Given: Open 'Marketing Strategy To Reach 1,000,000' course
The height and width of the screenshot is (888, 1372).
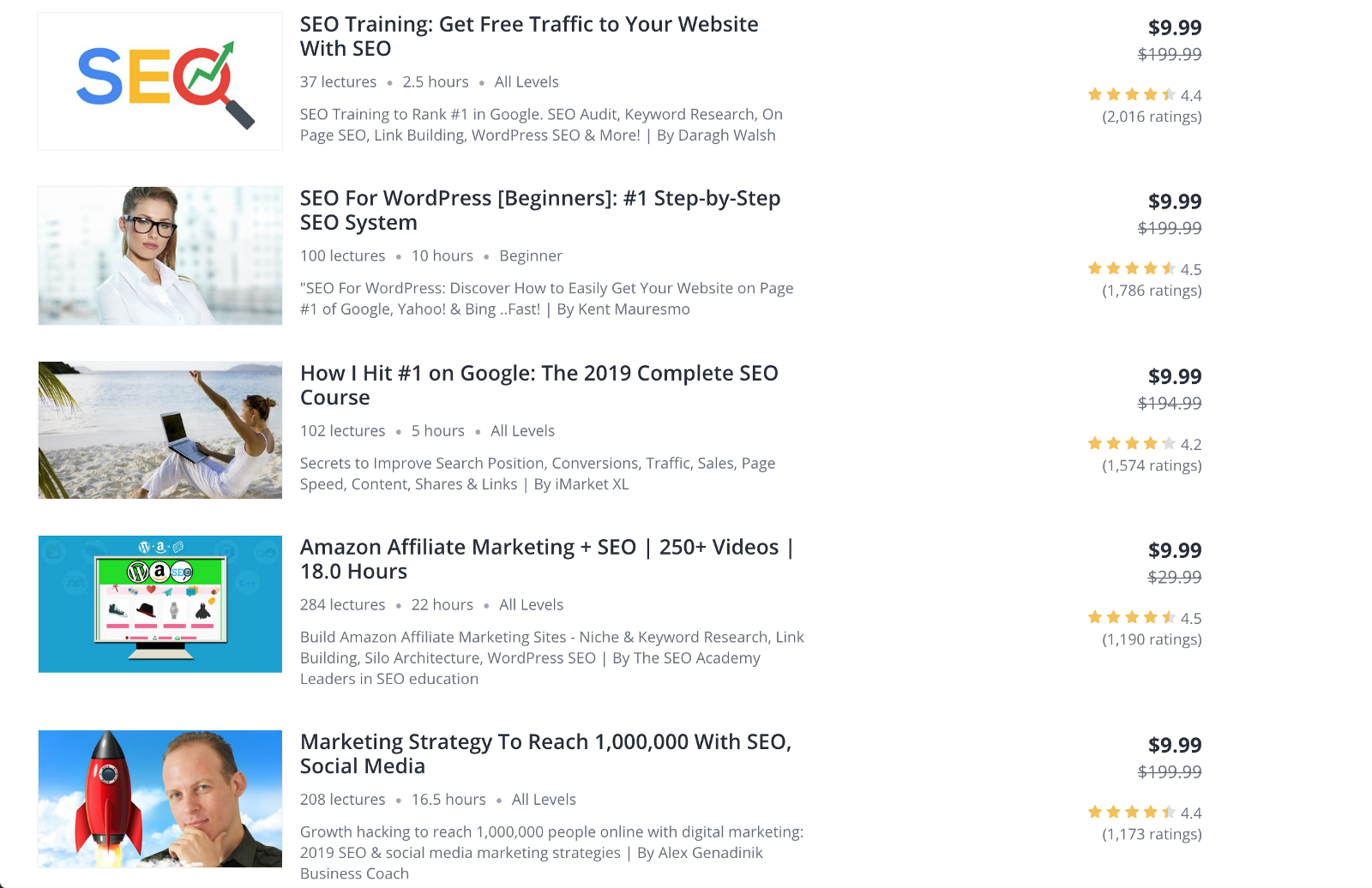Looking at the screenshot, I should tap(545, 753).
